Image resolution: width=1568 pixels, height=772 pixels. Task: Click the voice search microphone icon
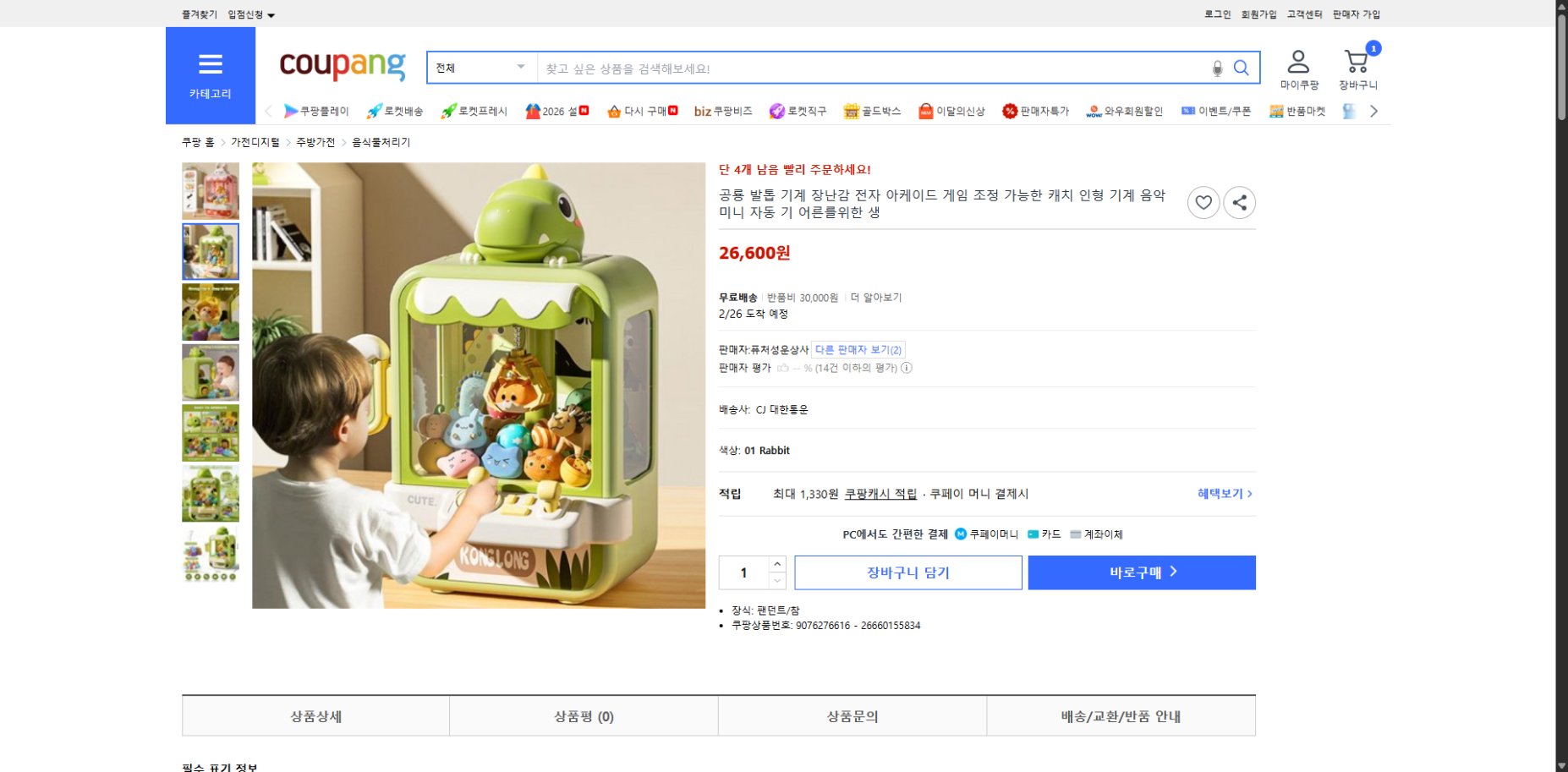(x=1218, y=68)
